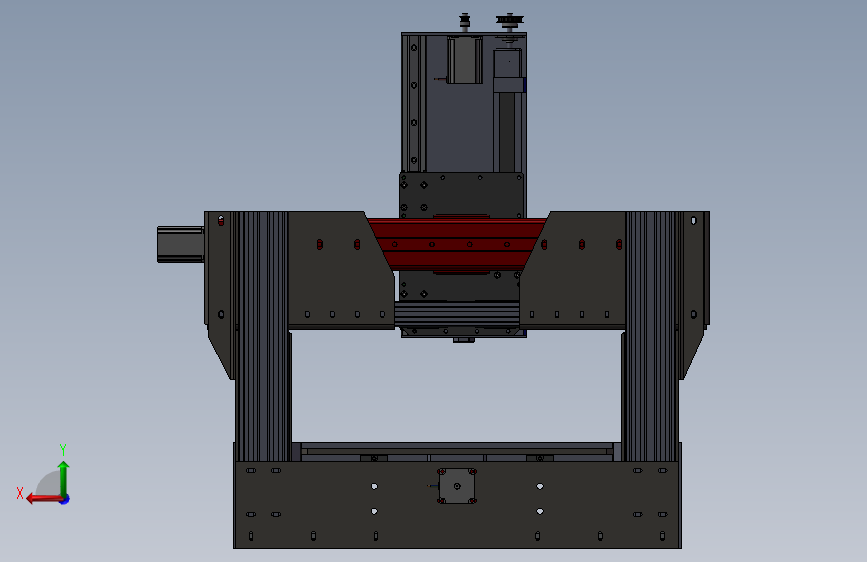867x562 pixels.
Task: Click the red X axis arrow of the triad
Action: 43,499
